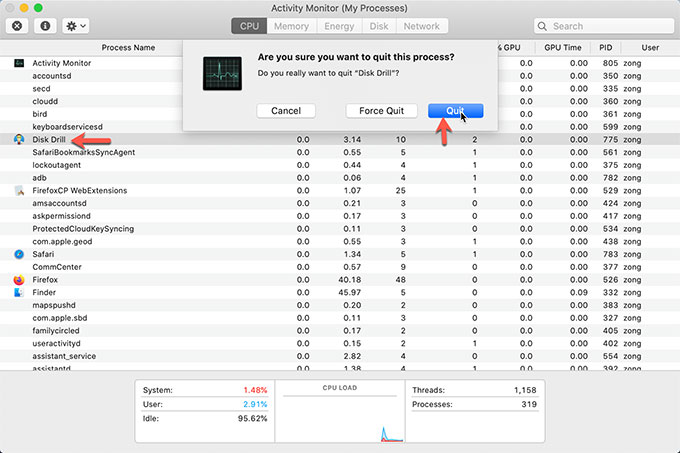Click the Safari compass icon
This screenshot has height=453, width=680.
19,254
